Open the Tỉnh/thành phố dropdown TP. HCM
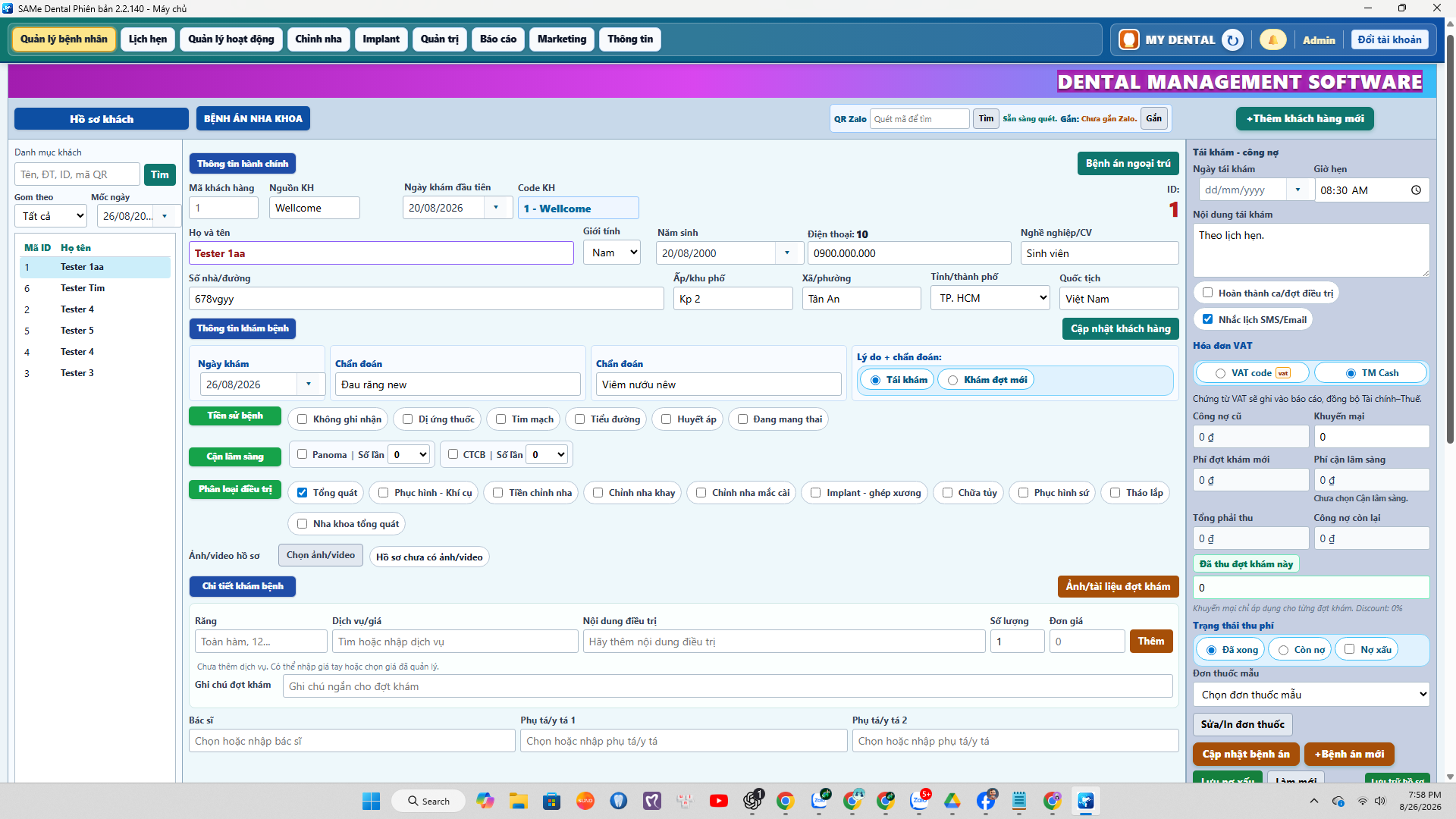1456x819 pixels. click(x=991, y=298)
